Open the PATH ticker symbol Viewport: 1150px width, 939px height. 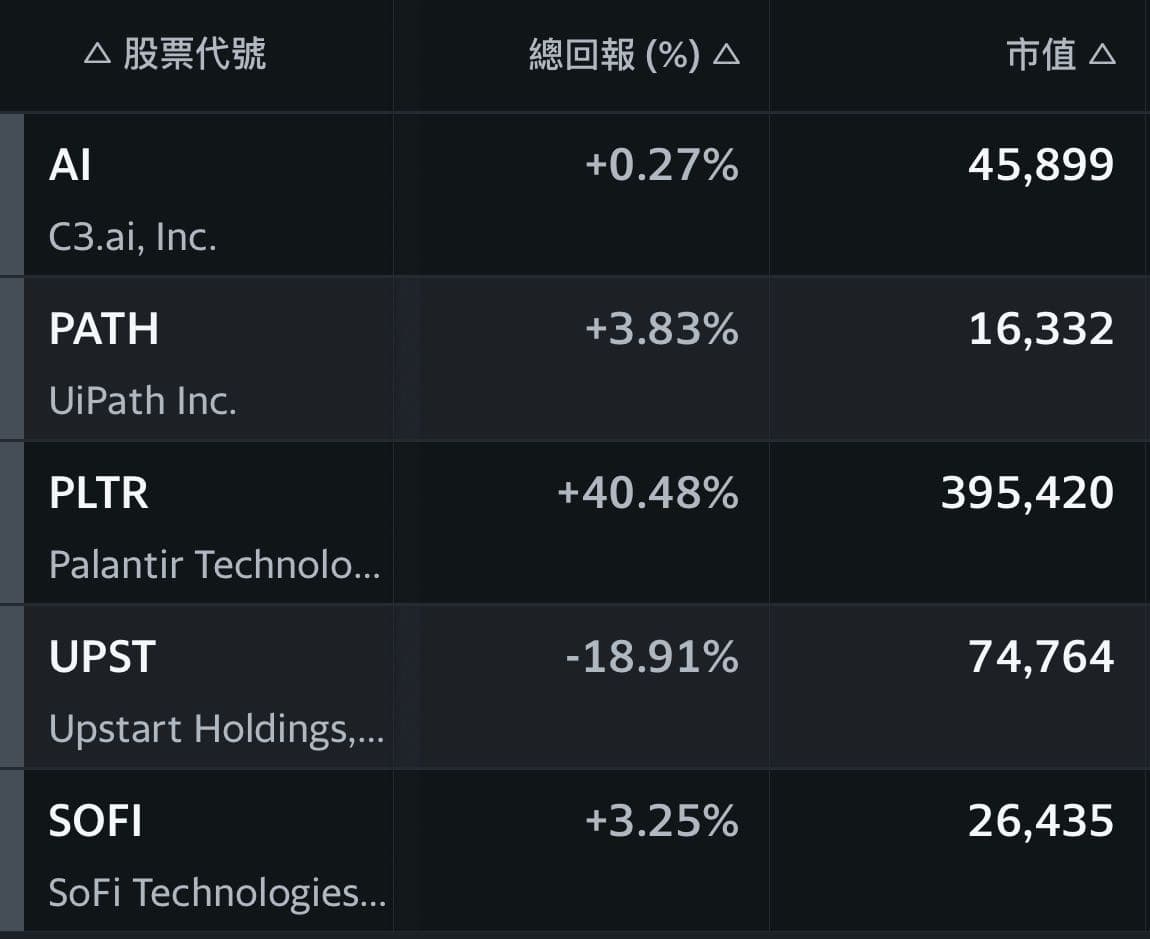(x=103, y=329)
